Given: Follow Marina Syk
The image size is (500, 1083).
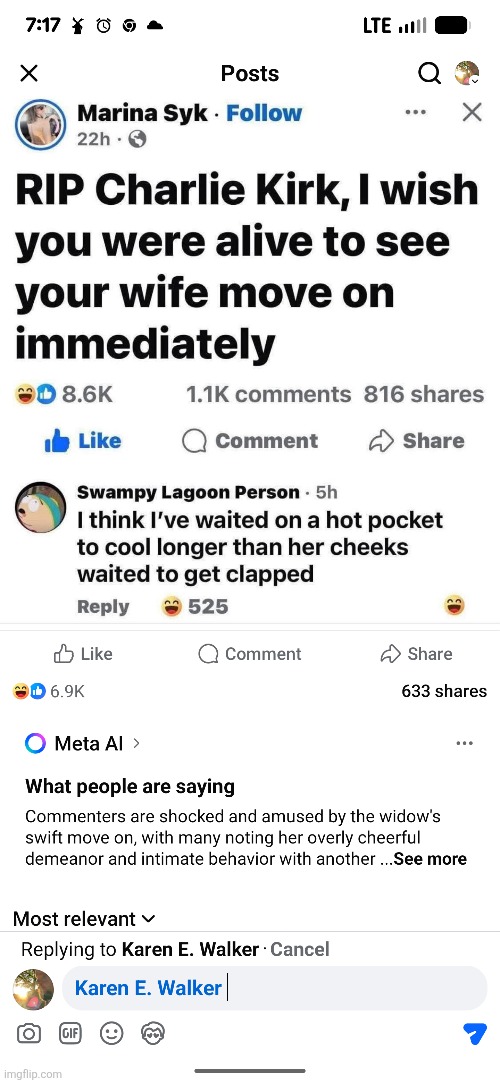Looking at the screenshot, I should click(264, 113).
